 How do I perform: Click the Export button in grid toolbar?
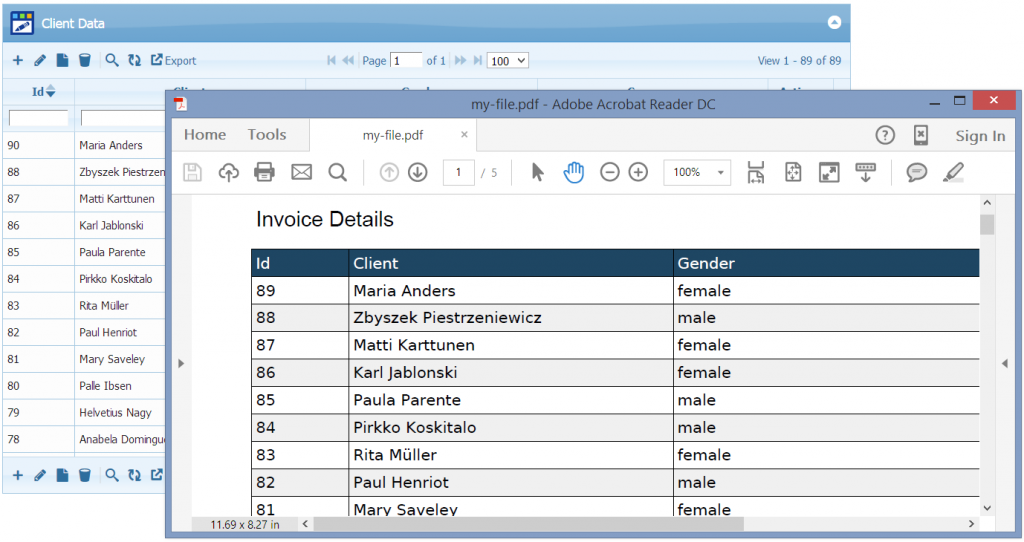(x=173, y=61)
